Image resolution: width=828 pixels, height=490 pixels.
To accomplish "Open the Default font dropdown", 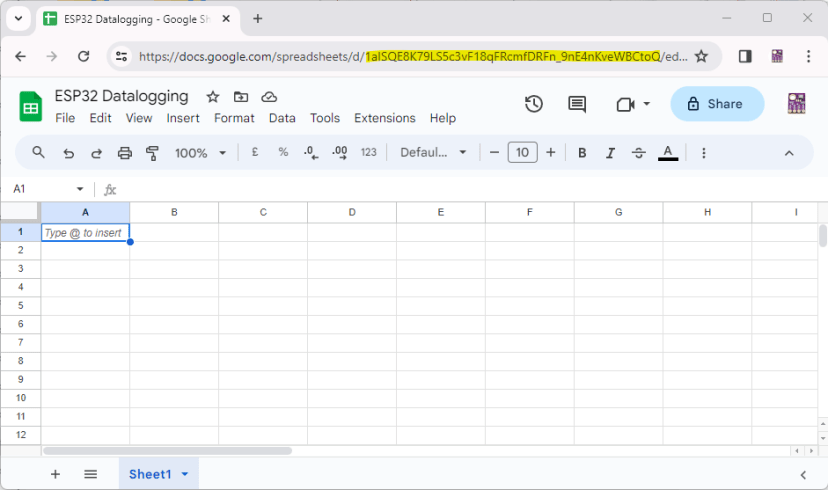I will tap(433, 153).
